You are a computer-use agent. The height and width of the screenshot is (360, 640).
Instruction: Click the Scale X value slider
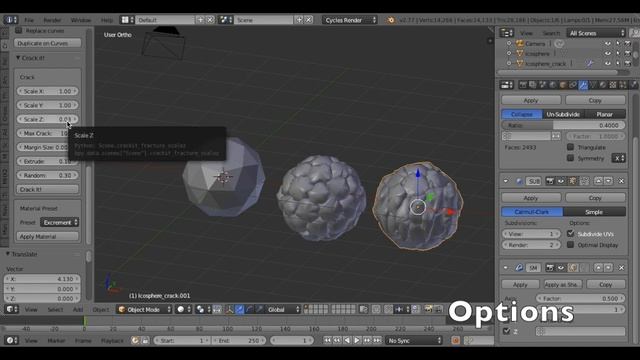47,91
